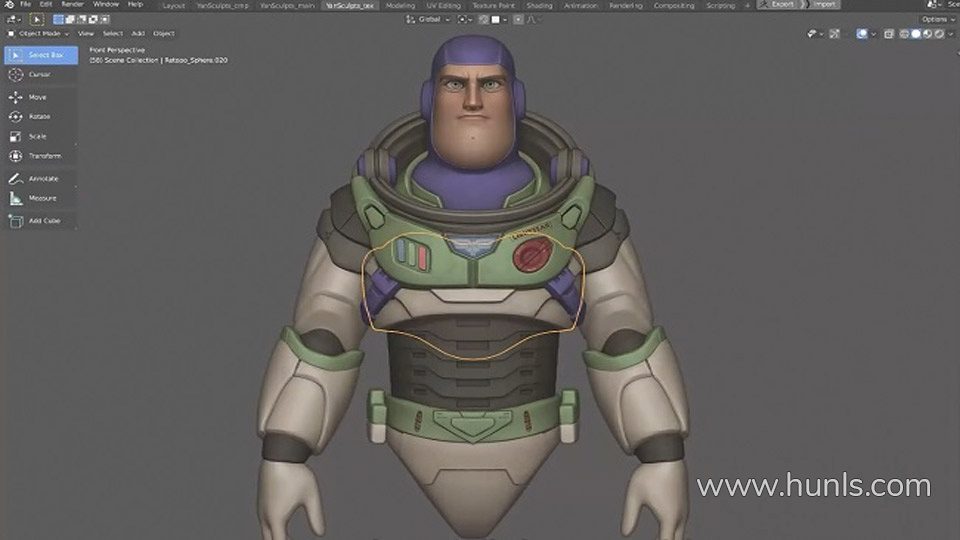Image resolution: width=960 pixels, height=540 pixels.
Task: Select the Add Cube tool
Action: pos(41,221)
